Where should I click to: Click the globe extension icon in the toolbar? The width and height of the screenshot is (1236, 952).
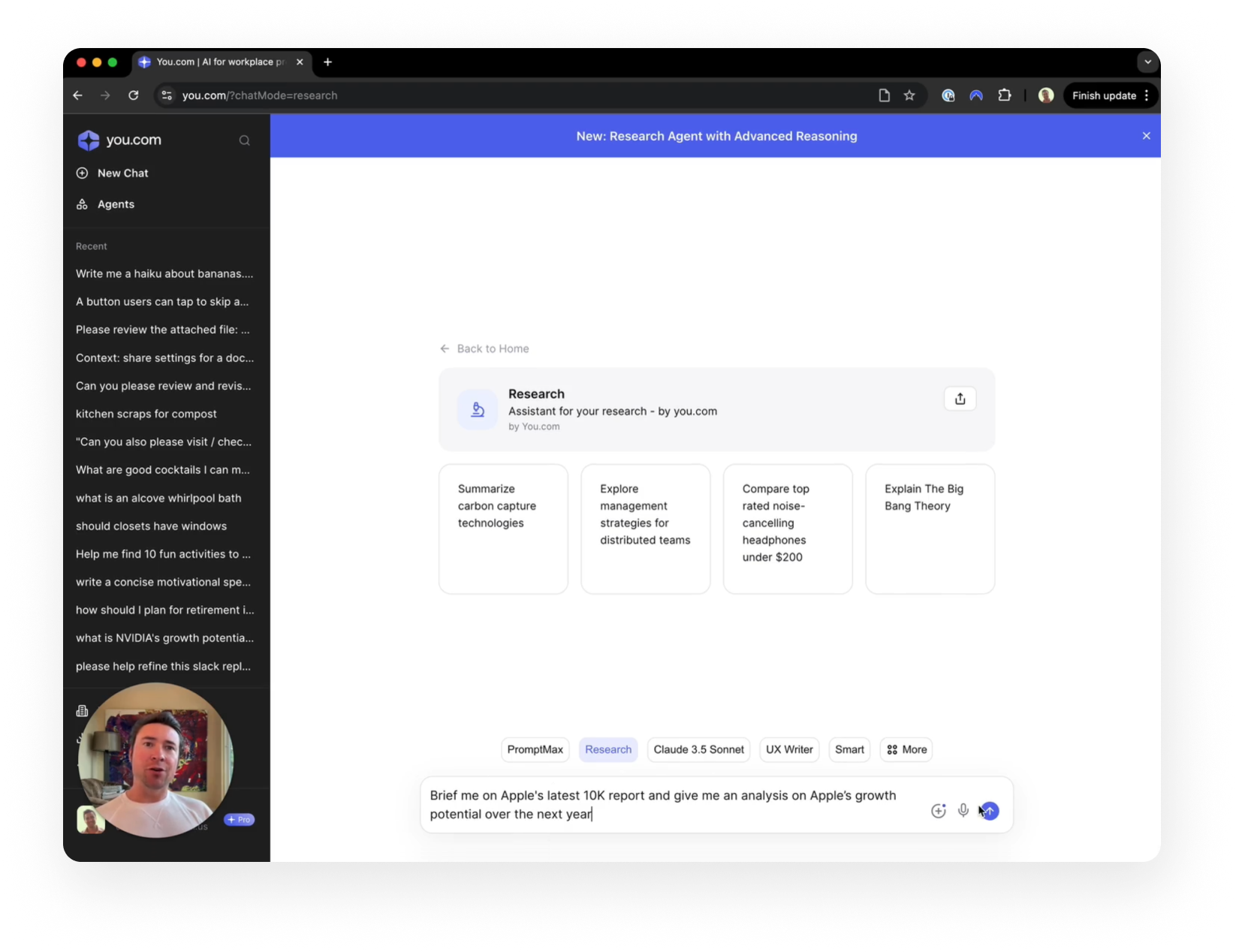[x=948, y=95]
